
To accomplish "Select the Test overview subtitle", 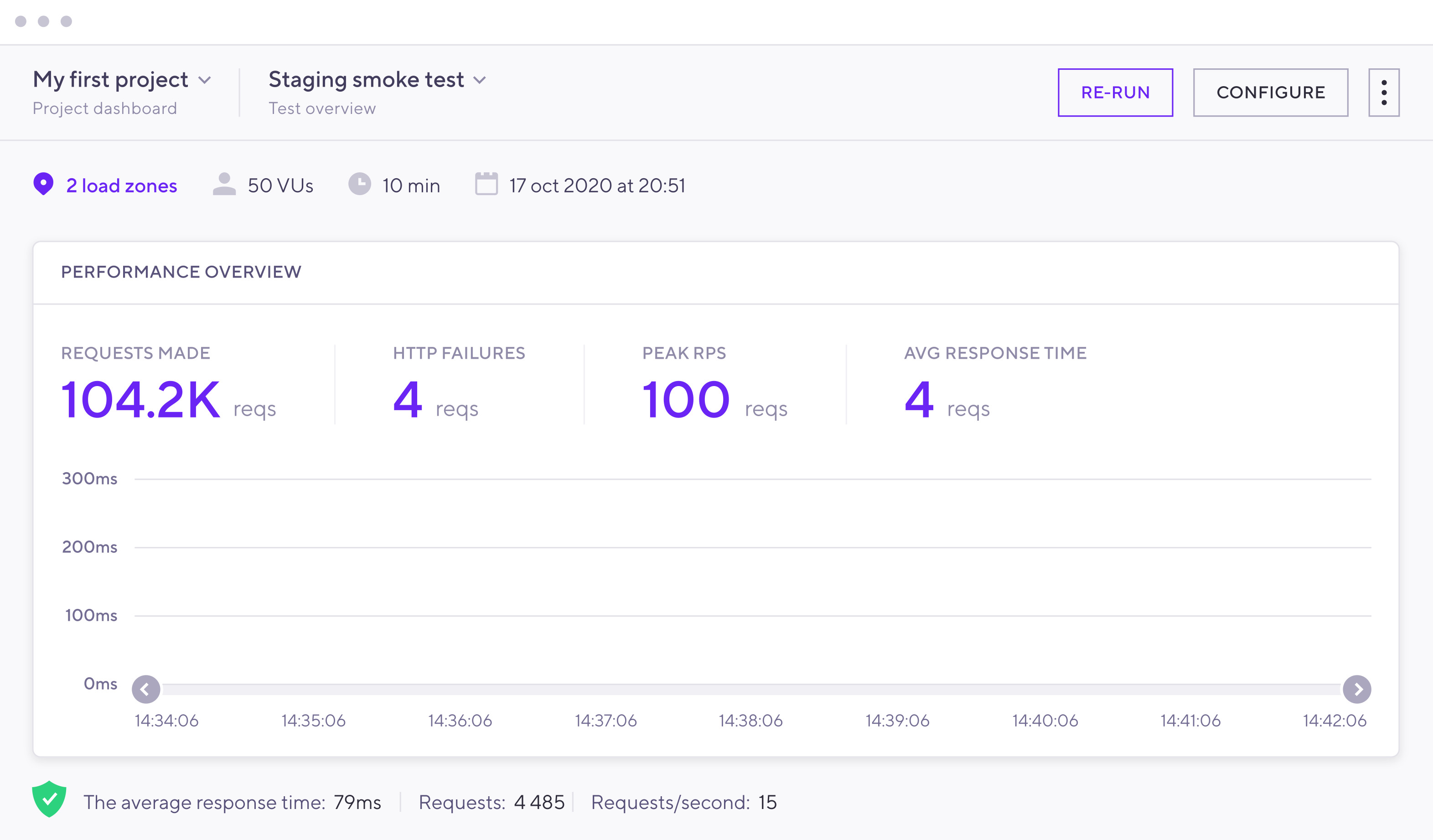I will (x=322, y=108).
